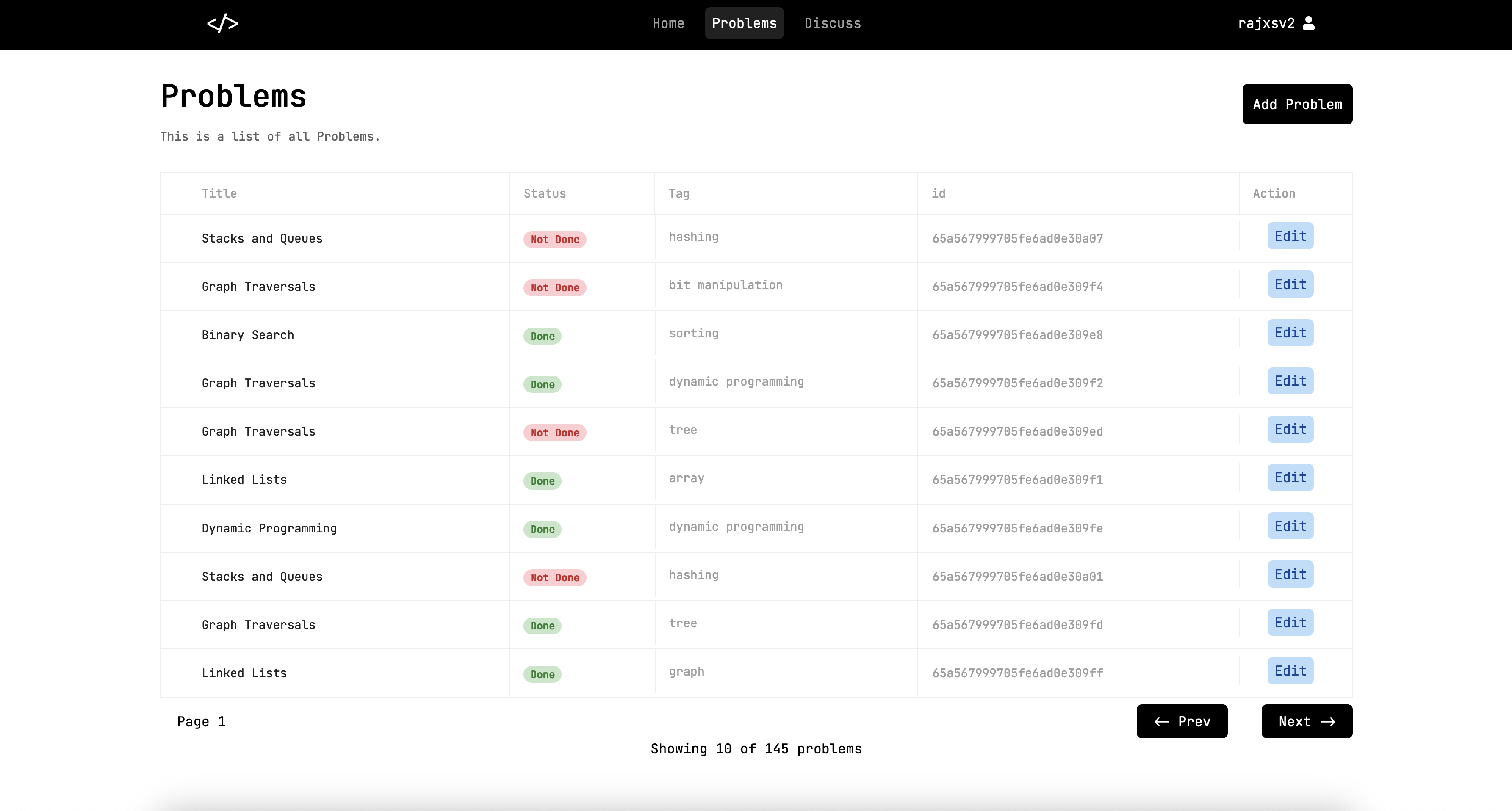Click the rajxsv2 username
Screen dimensions: 1512x811
coord(1266,23)
